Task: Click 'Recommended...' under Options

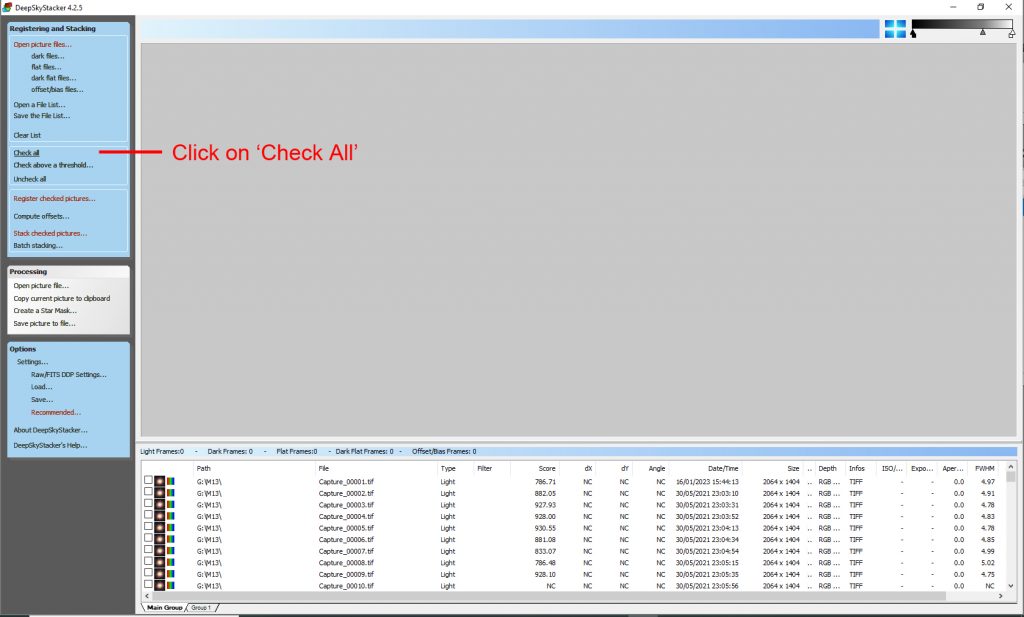Action: click(56, 413)
